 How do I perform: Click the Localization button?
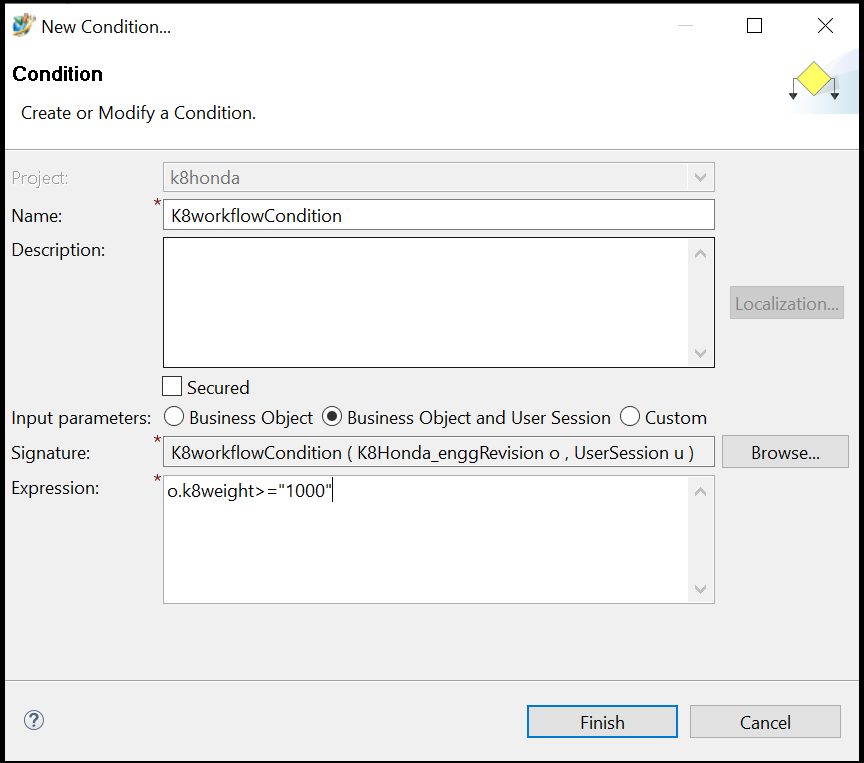786,304
